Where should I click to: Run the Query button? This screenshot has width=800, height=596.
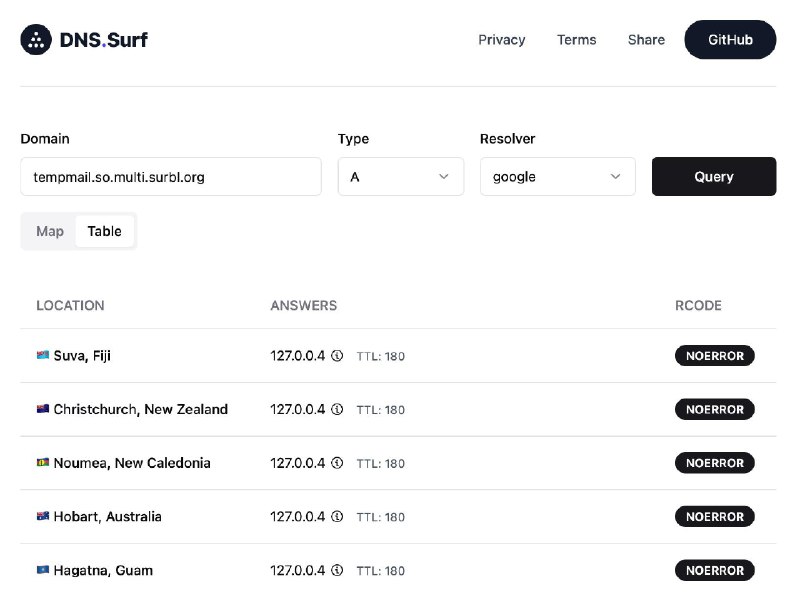(713, 177)
